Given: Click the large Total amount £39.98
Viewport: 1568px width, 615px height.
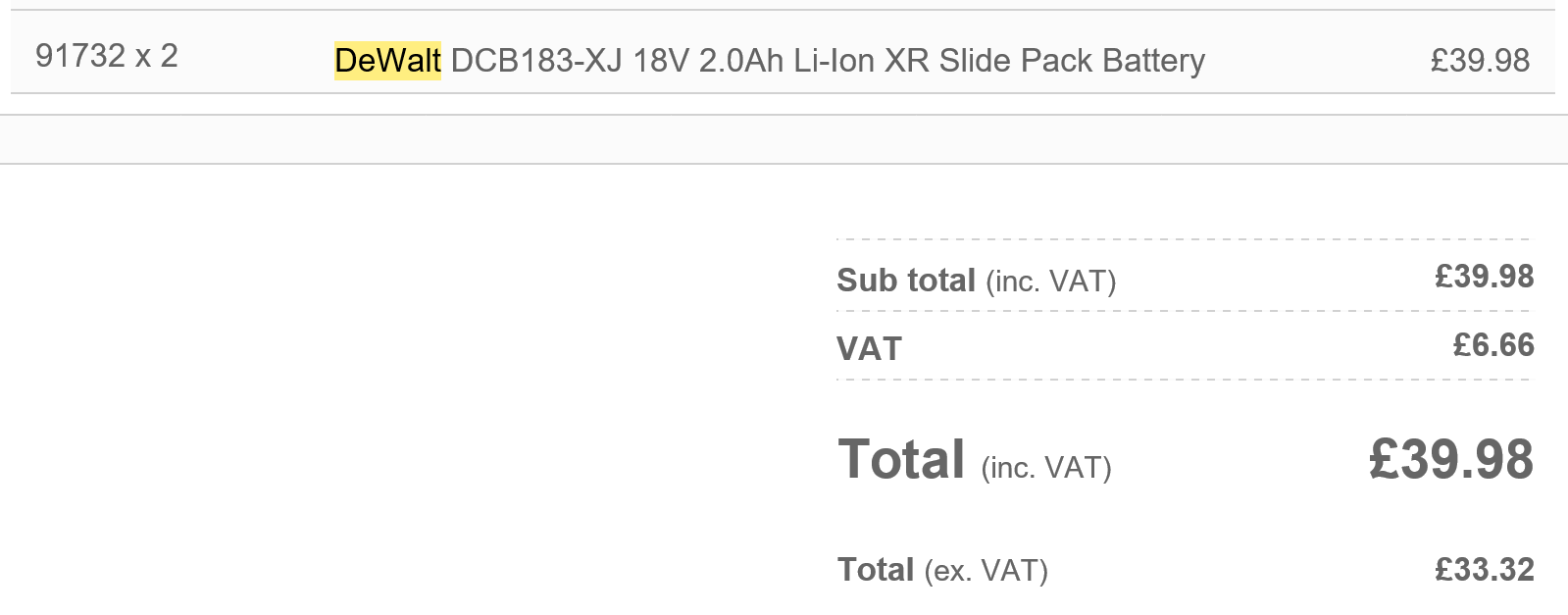Looking at the screenshot, I should (x=1451, y=460).
